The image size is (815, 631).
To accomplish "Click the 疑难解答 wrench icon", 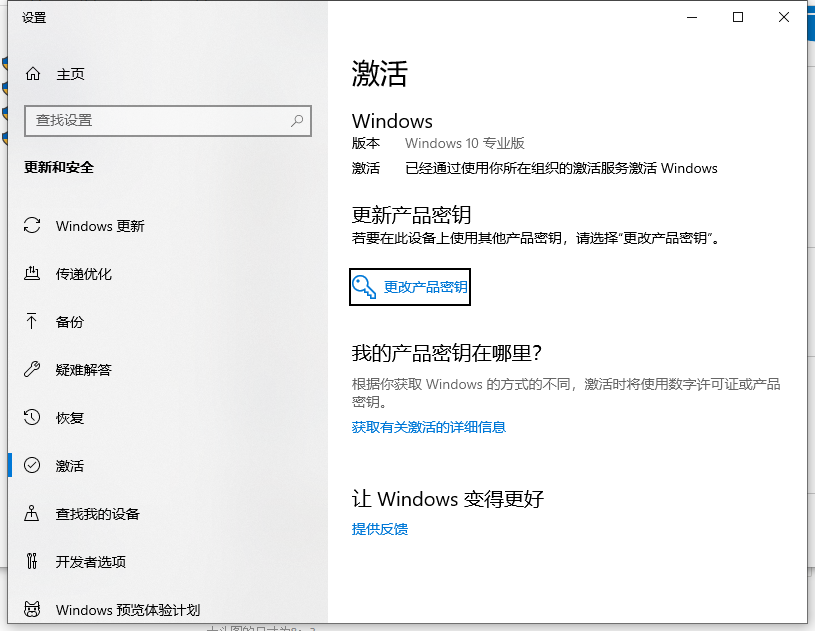I will point(32,369).
